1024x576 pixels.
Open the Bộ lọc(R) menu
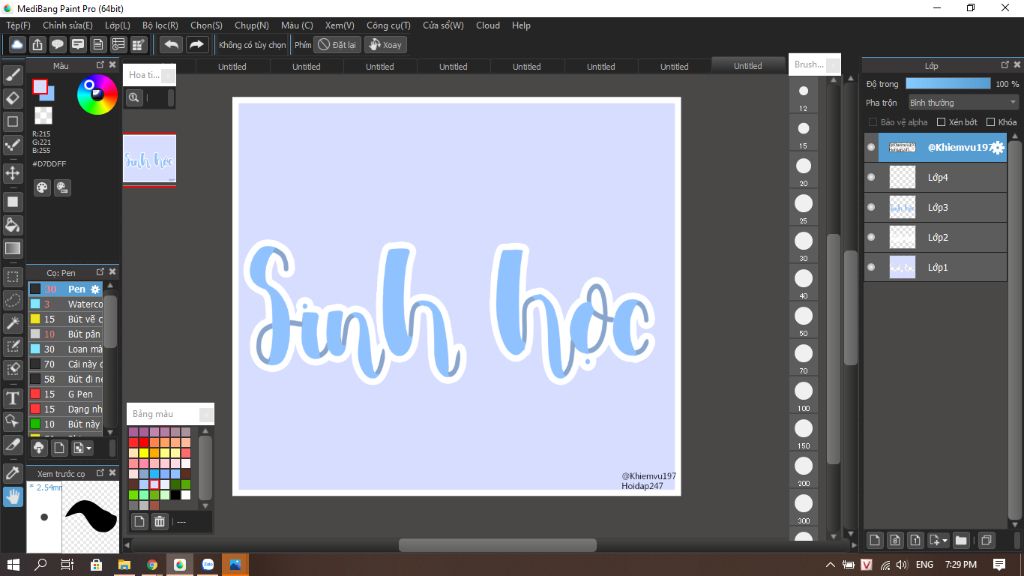(160, 25)
